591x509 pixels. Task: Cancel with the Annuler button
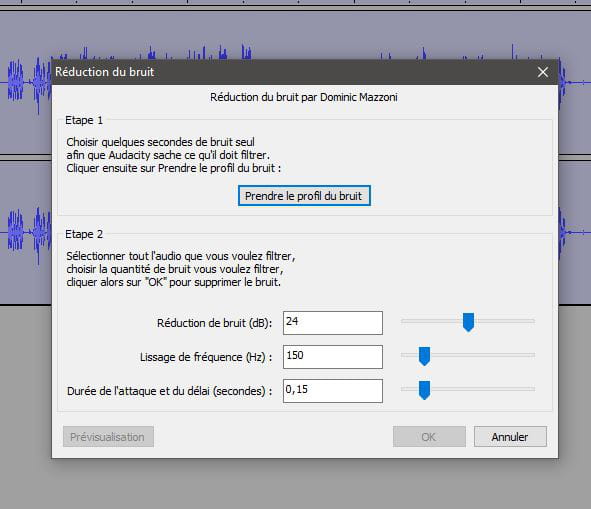(510, 437)
